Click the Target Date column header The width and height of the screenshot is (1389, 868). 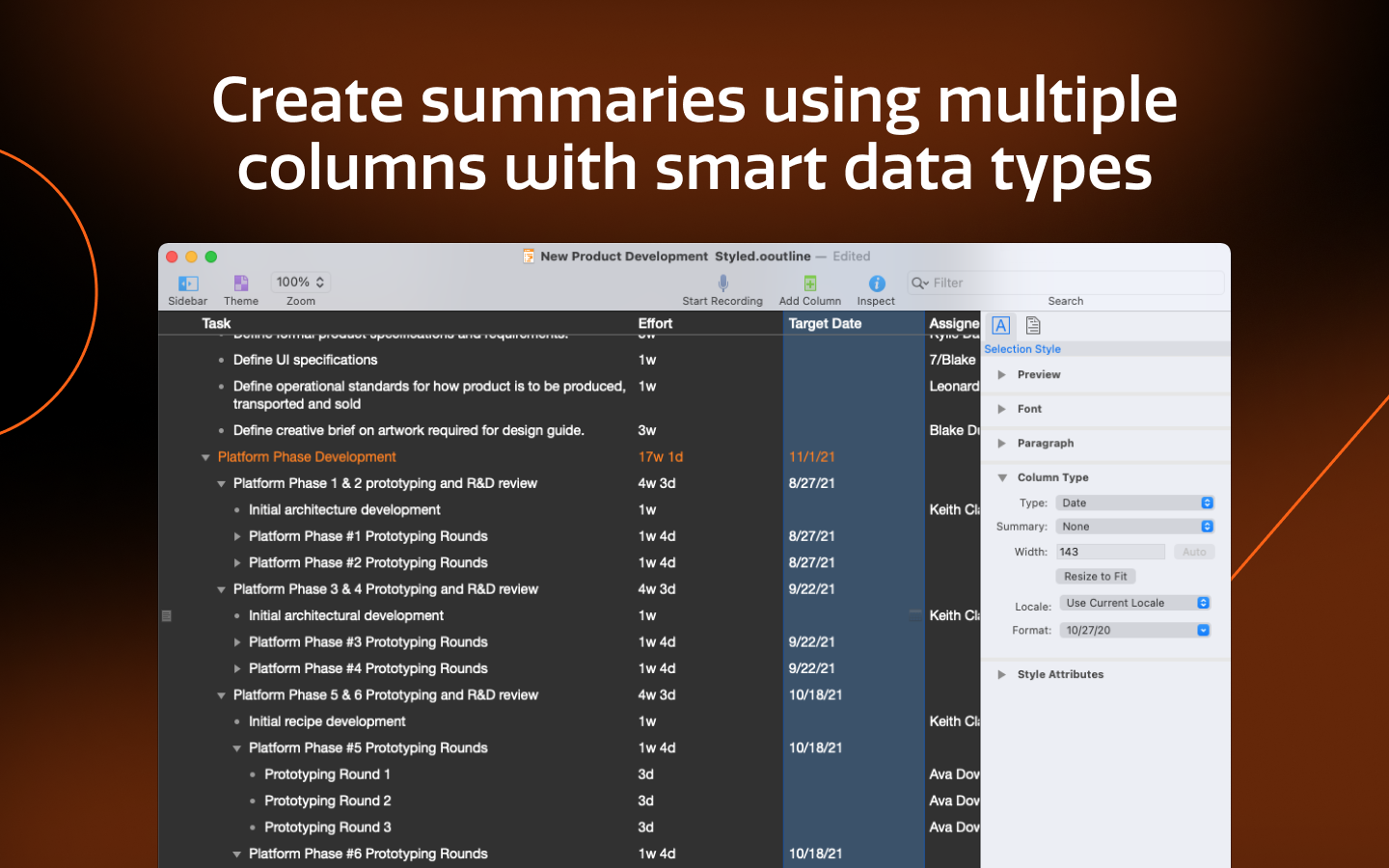(x=825, y=324)
